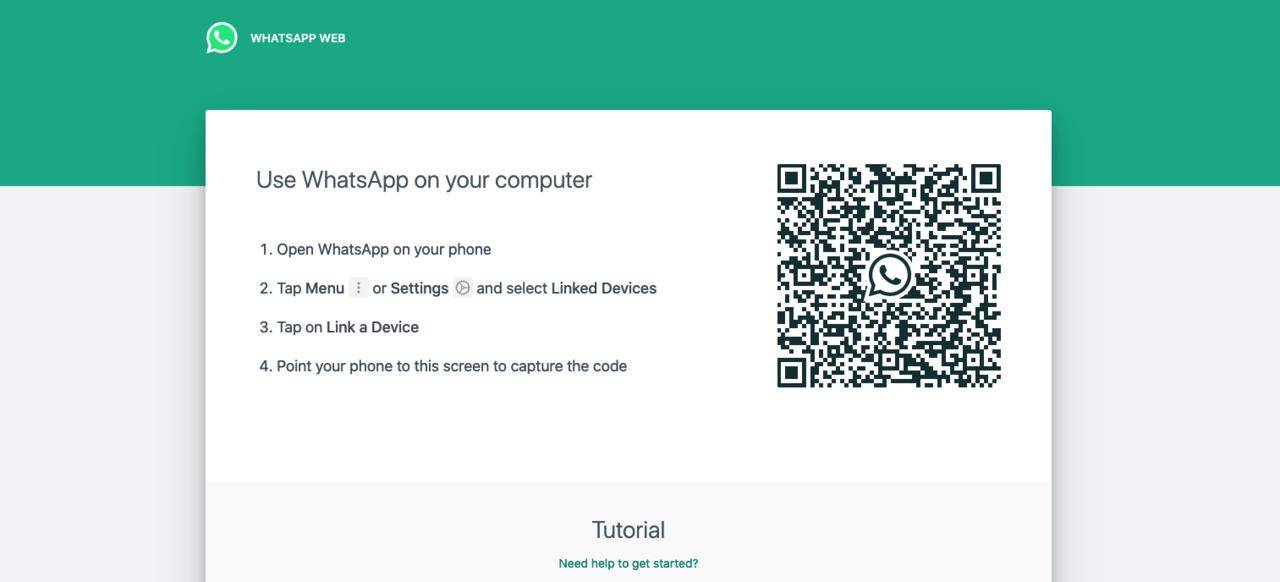Click the three-dot Menu icon in step 2
The height and width of the screenshot is (582, 1280).
point(359,288)
